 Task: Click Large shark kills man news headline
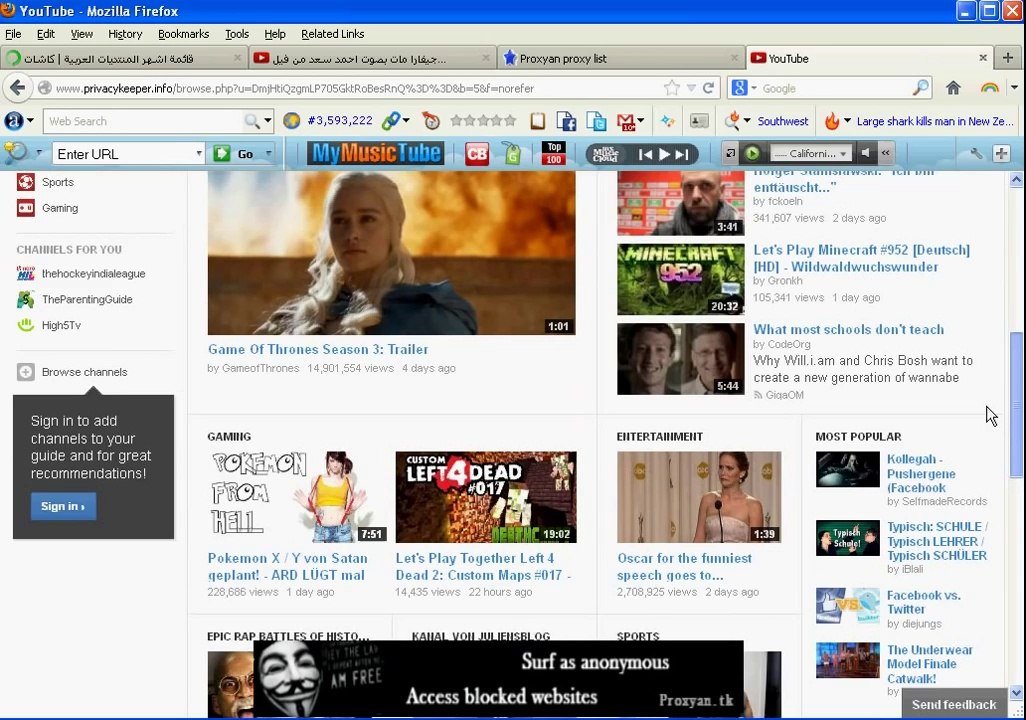pyautogui.click(x=935, y=121)
